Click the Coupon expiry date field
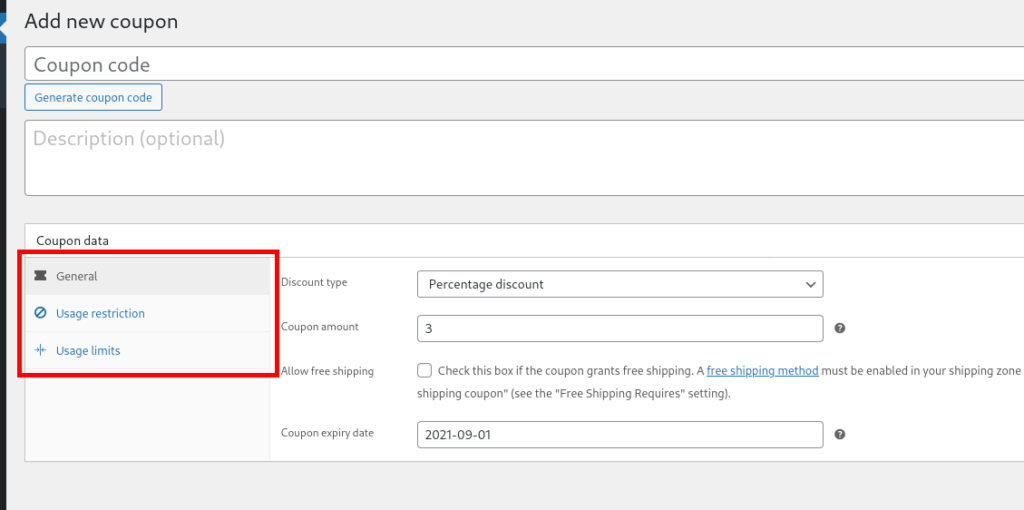The height and width of the screenshot is (510, 1024). coord(620,434)
